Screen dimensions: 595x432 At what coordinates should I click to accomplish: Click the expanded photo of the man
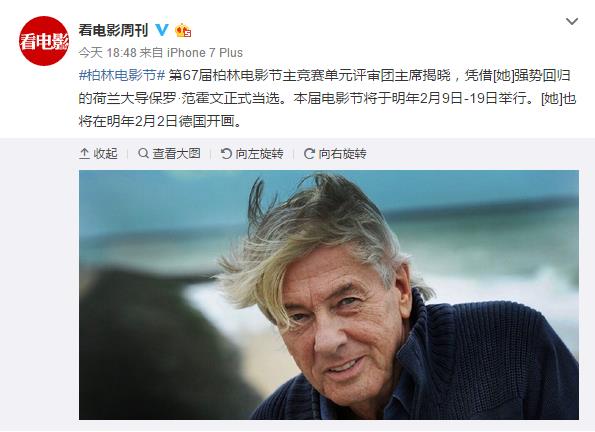click(329, 295)
